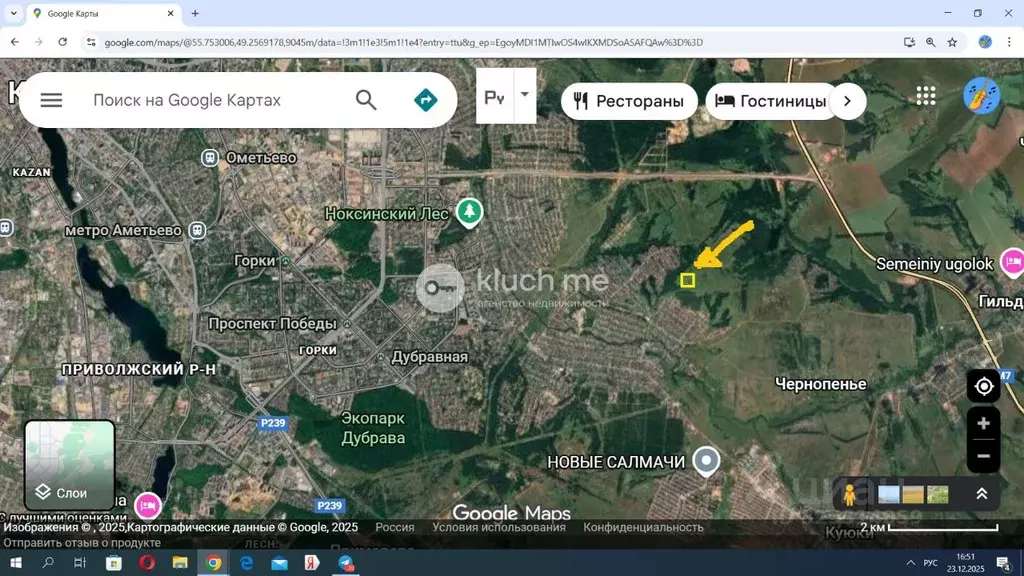Screen dimensions: 1024x576
Task: Select the second imagery thumbnail
Action: 911,493
